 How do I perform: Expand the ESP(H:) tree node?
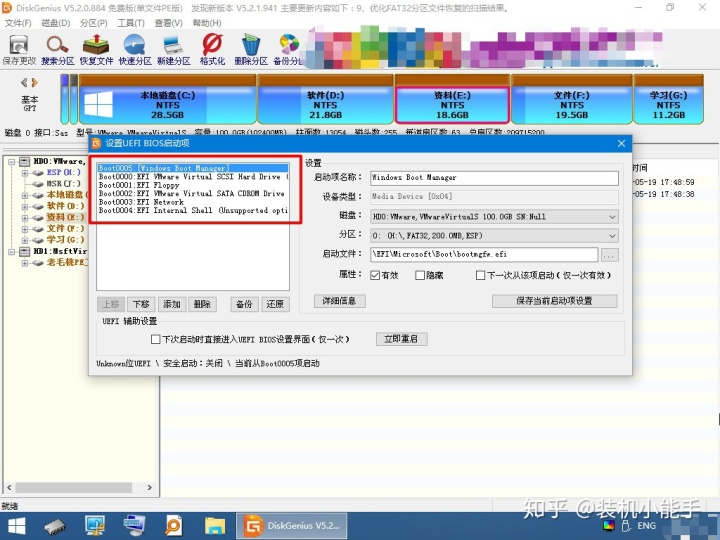point(25,173)
